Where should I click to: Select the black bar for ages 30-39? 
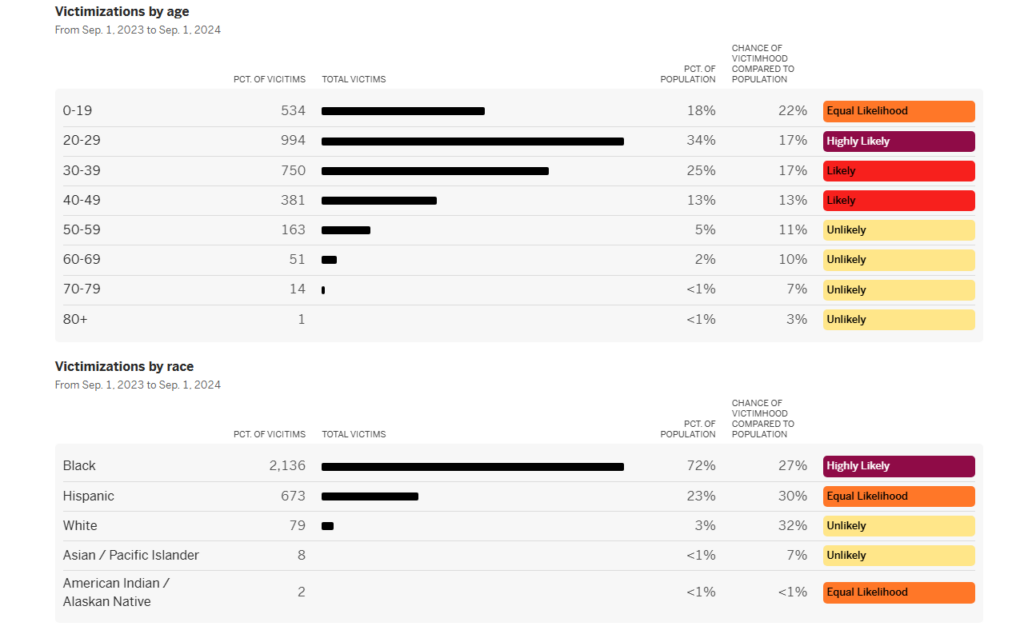(x=435, y=171)
